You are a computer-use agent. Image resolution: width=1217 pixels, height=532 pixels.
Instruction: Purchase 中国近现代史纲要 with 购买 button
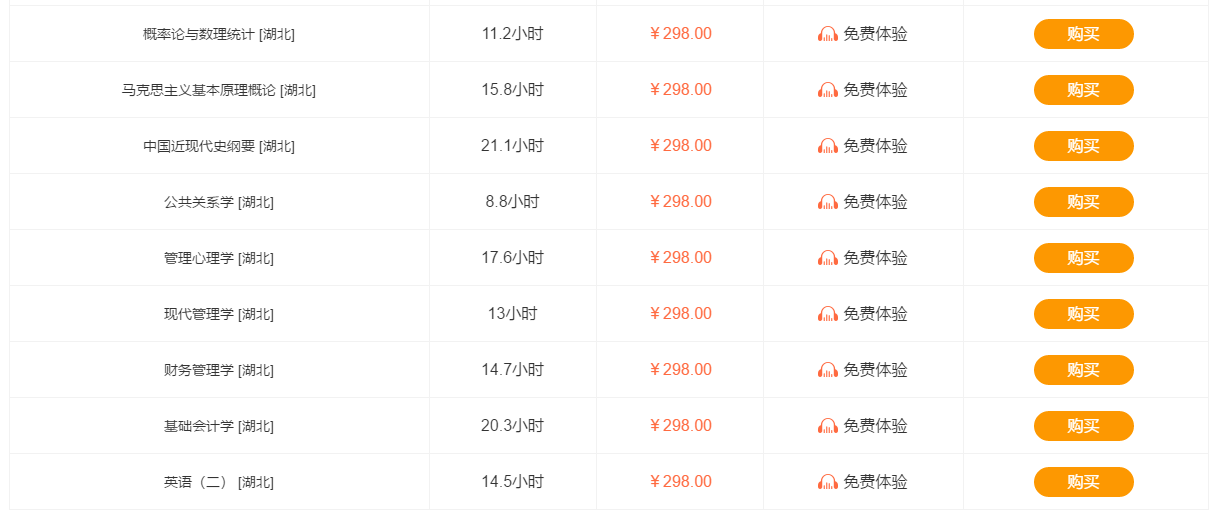coord(1083,146)
